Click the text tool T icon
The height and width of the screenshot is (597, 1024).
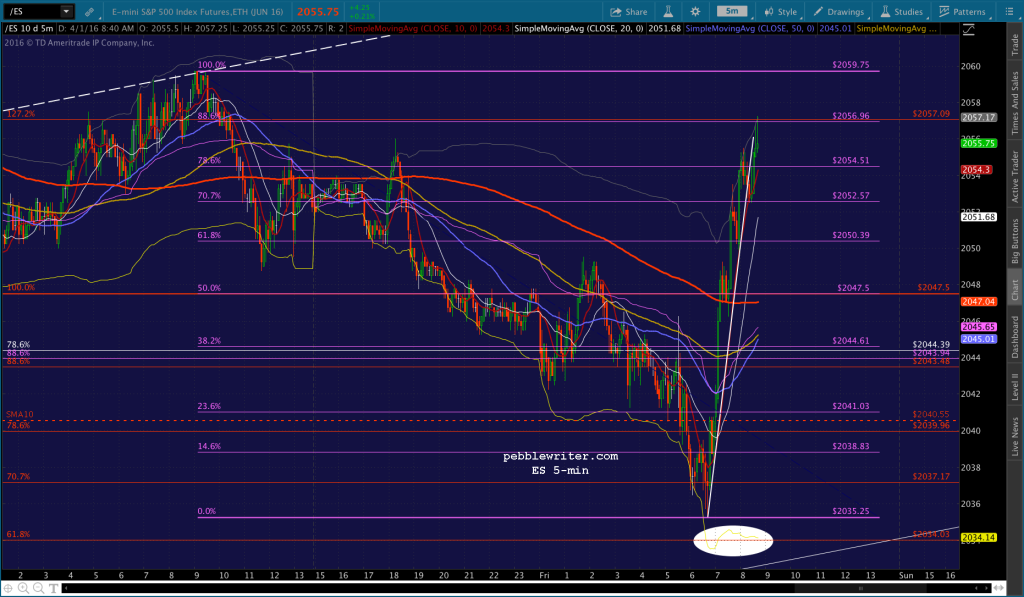53,589
